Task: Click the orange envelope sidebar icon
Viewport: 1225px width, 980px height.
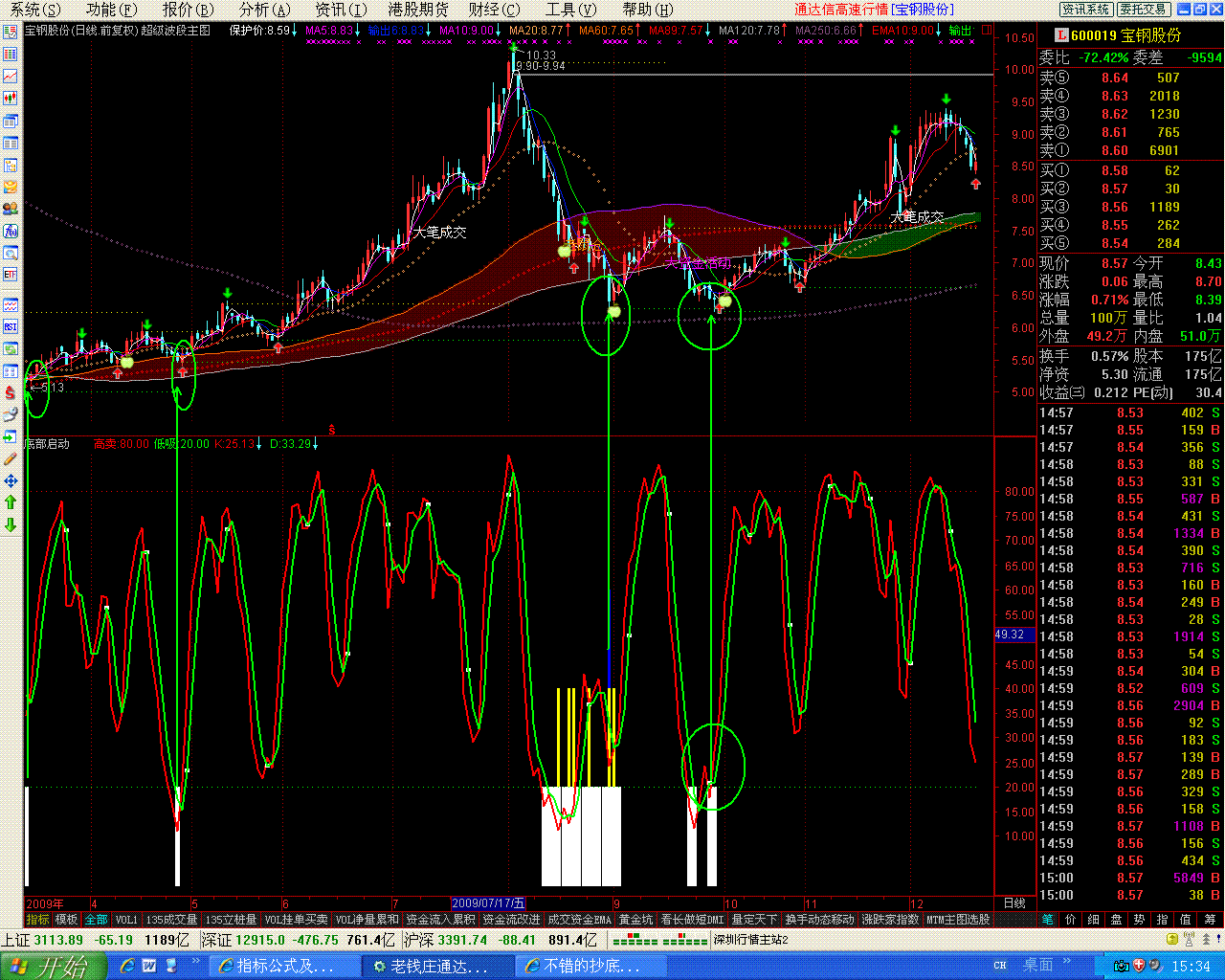Action: tap(11, 187)
